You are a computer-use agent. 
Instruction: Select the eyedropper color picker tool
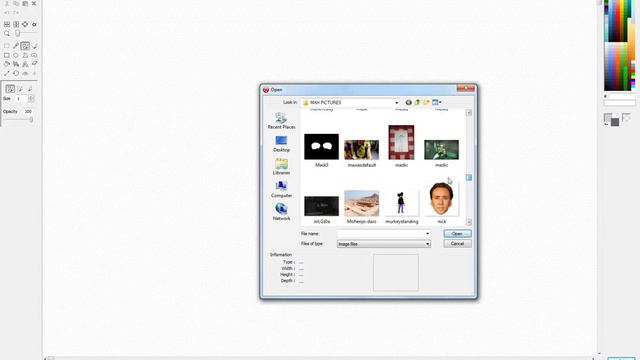[x=16, y=46]
